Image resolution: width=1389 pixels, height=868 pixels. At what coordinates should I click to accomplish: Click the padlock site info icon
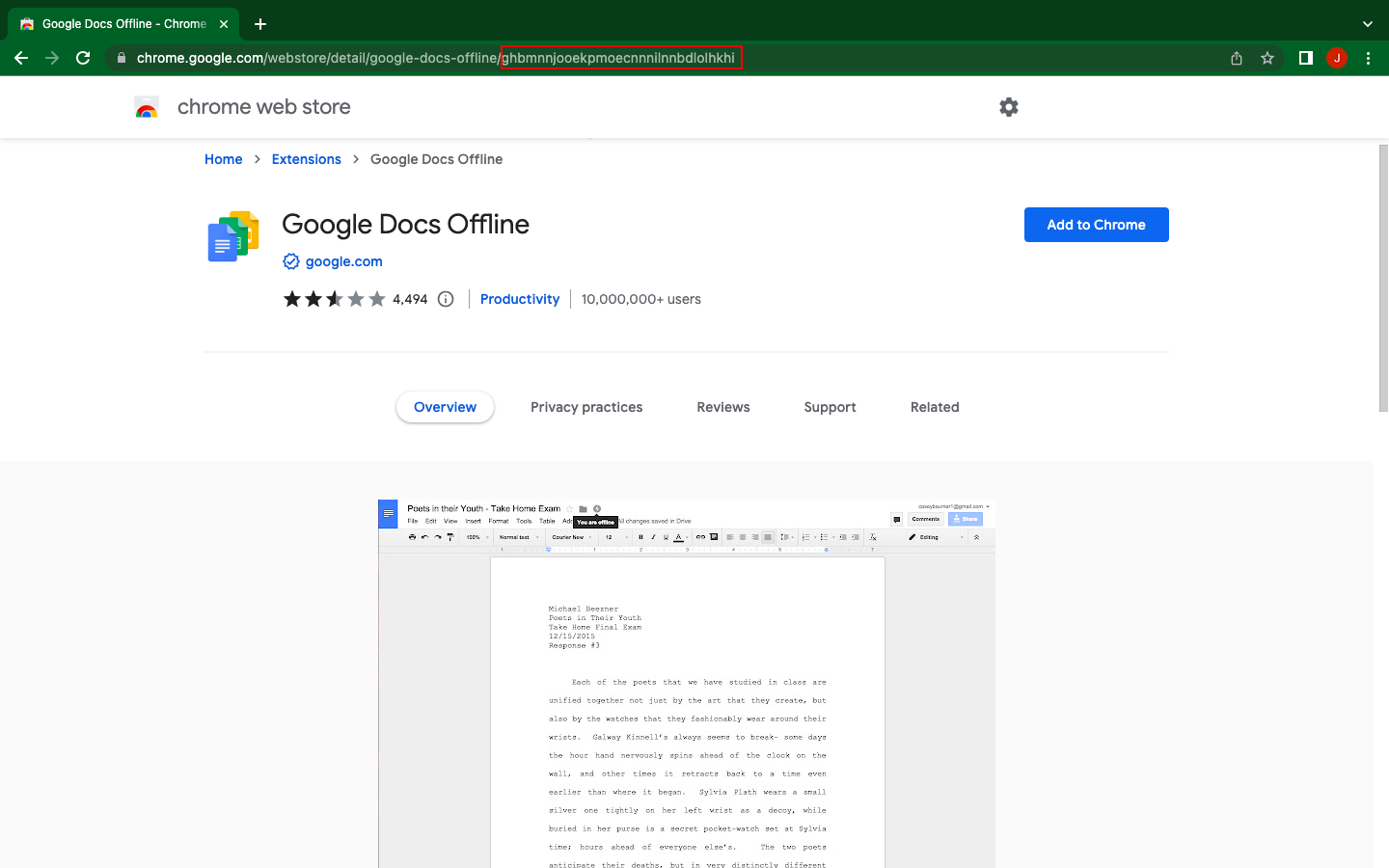[121, 58]
